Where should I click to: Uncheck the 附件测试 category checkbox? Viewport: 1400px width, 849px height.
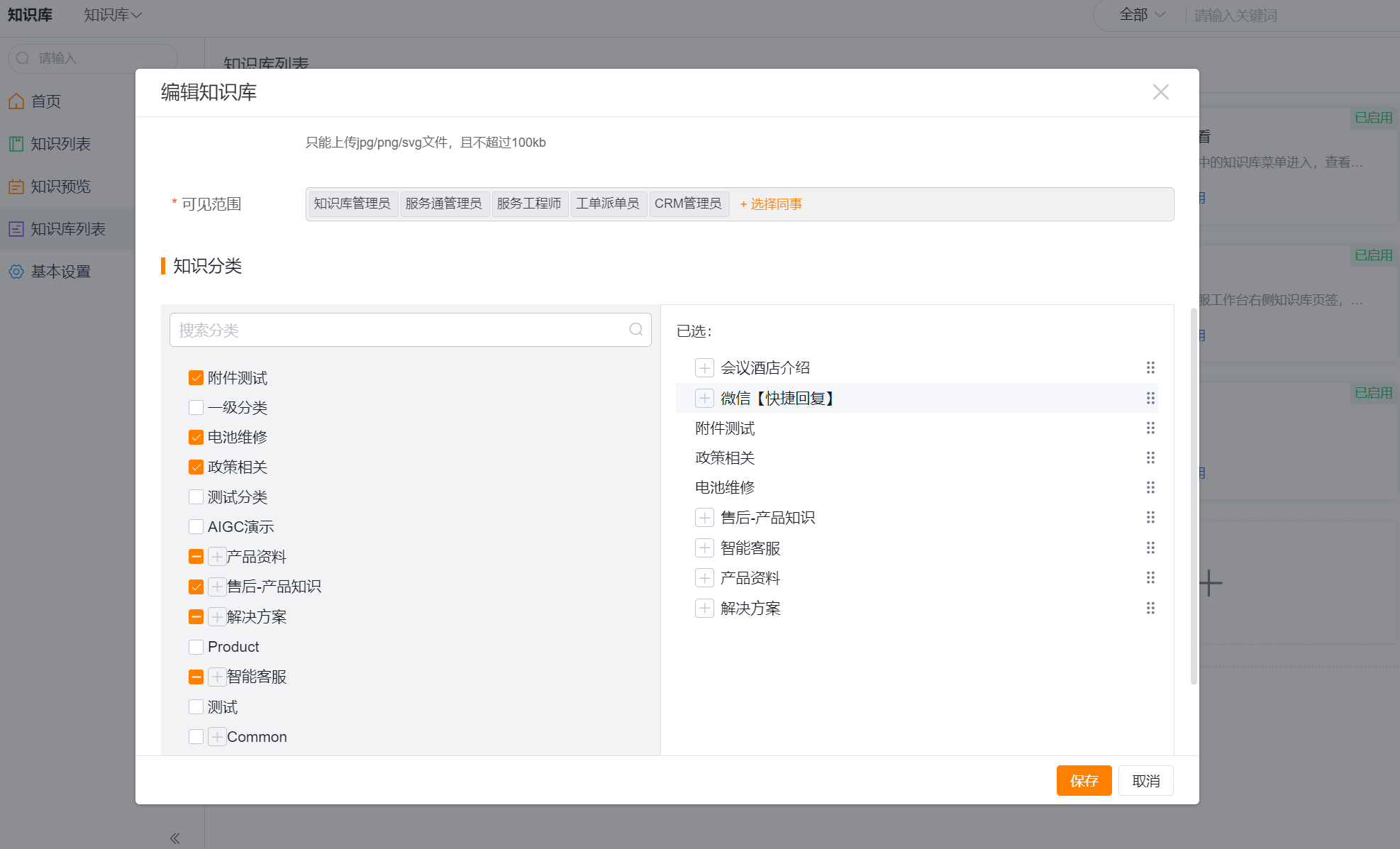tap(196, 378)
